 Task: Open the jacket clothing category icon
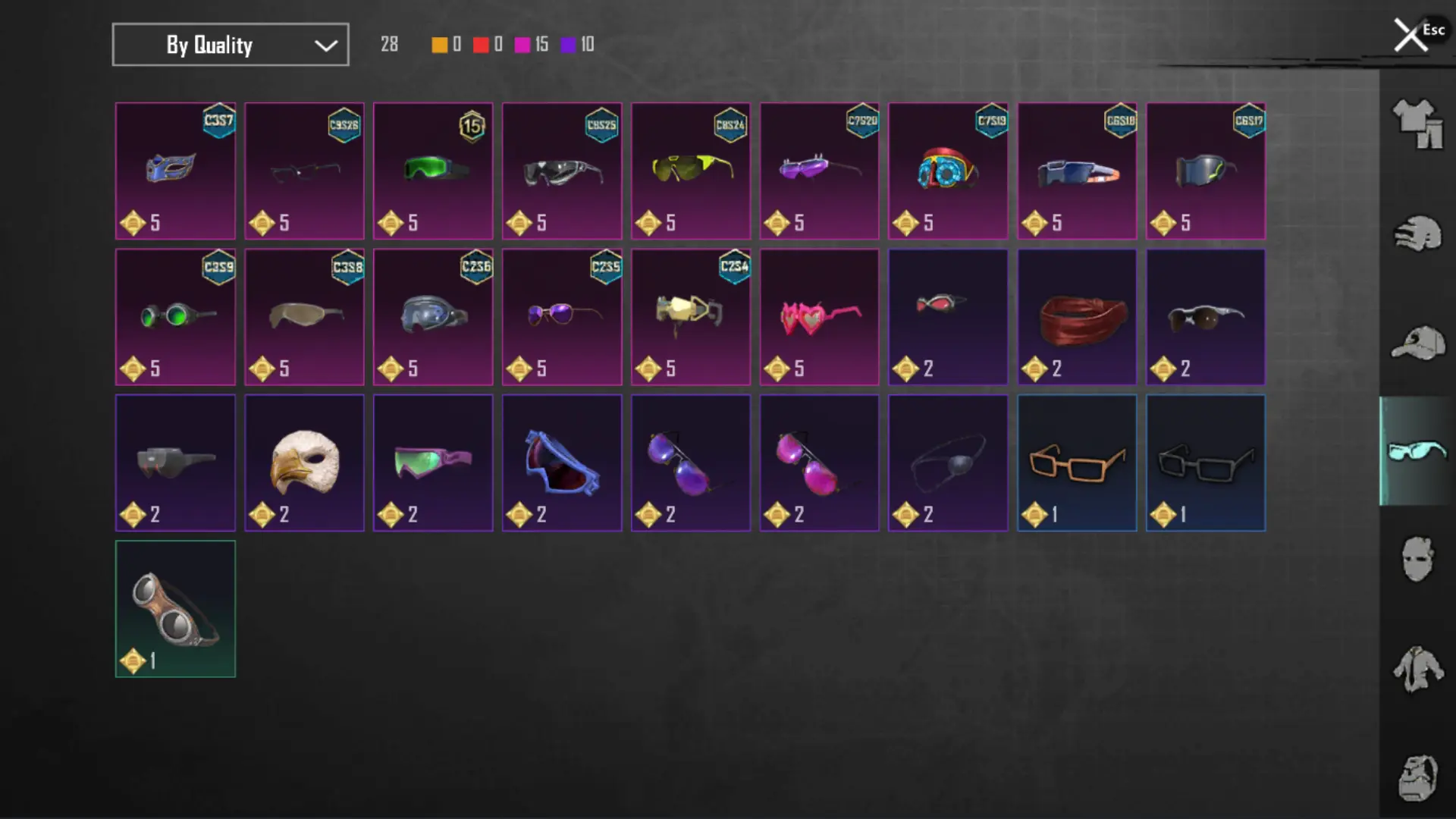(x=1417, y=669)
